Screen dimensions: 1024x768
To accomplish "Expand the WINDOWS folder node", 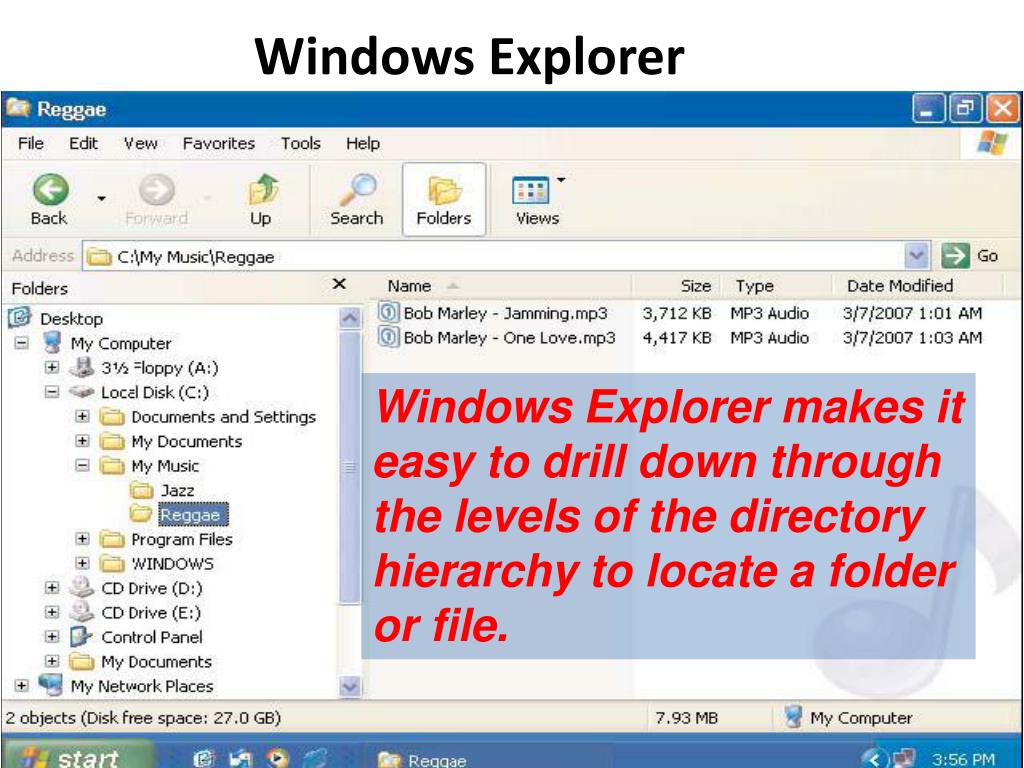I will tap(82, 563).
